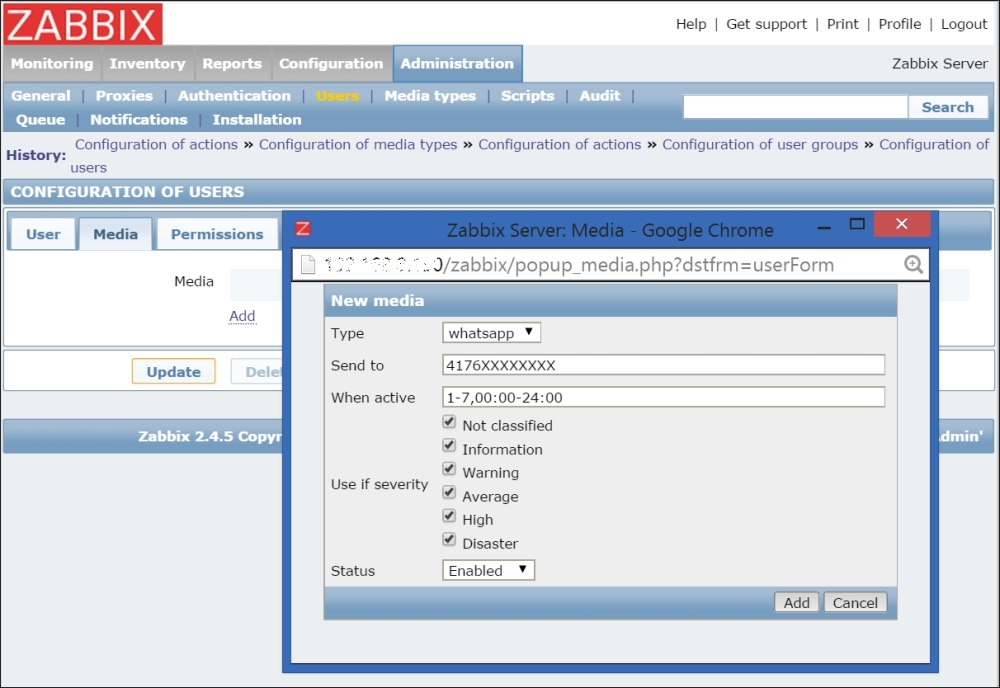The height and width of the screenshot is (688, 1000).
Task: Switch to the Permissions tab
Action: point(217,234)
